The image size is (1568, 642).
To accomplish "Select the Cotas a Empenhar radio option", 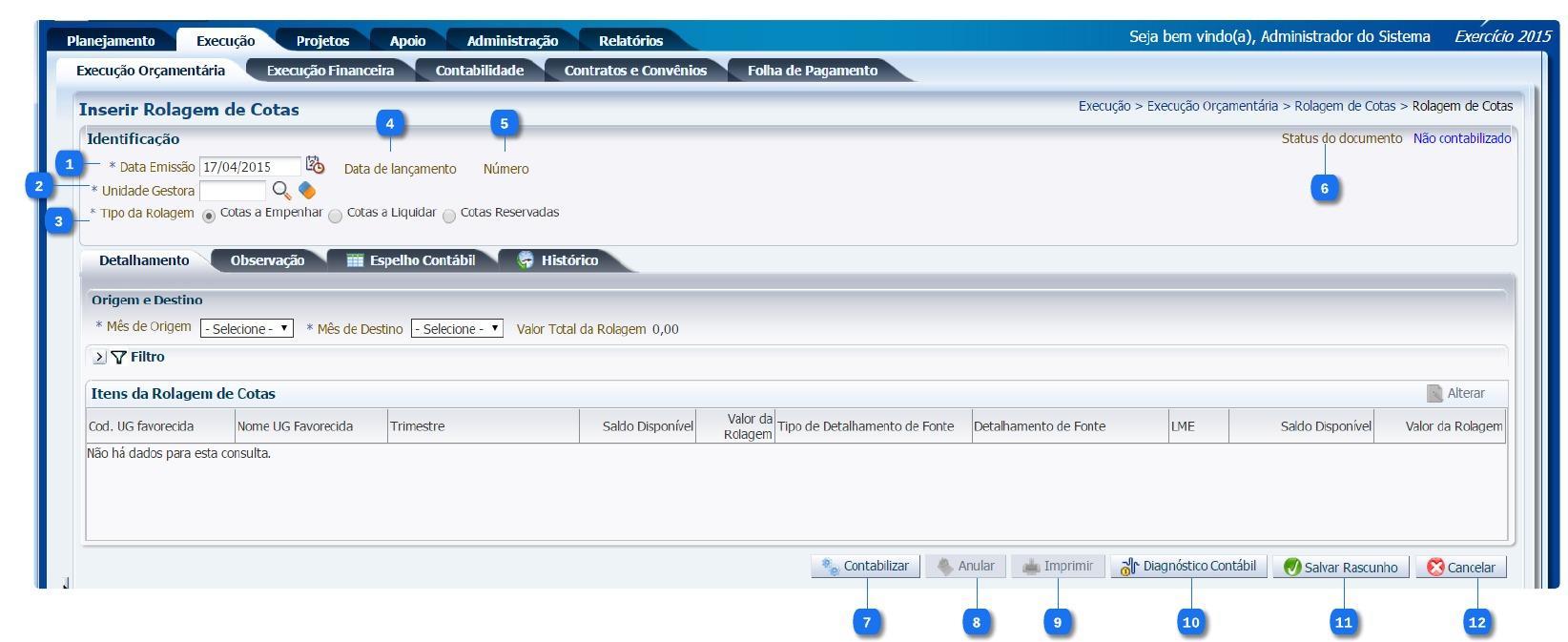I will pyautogui.click(x=209, y=217).
